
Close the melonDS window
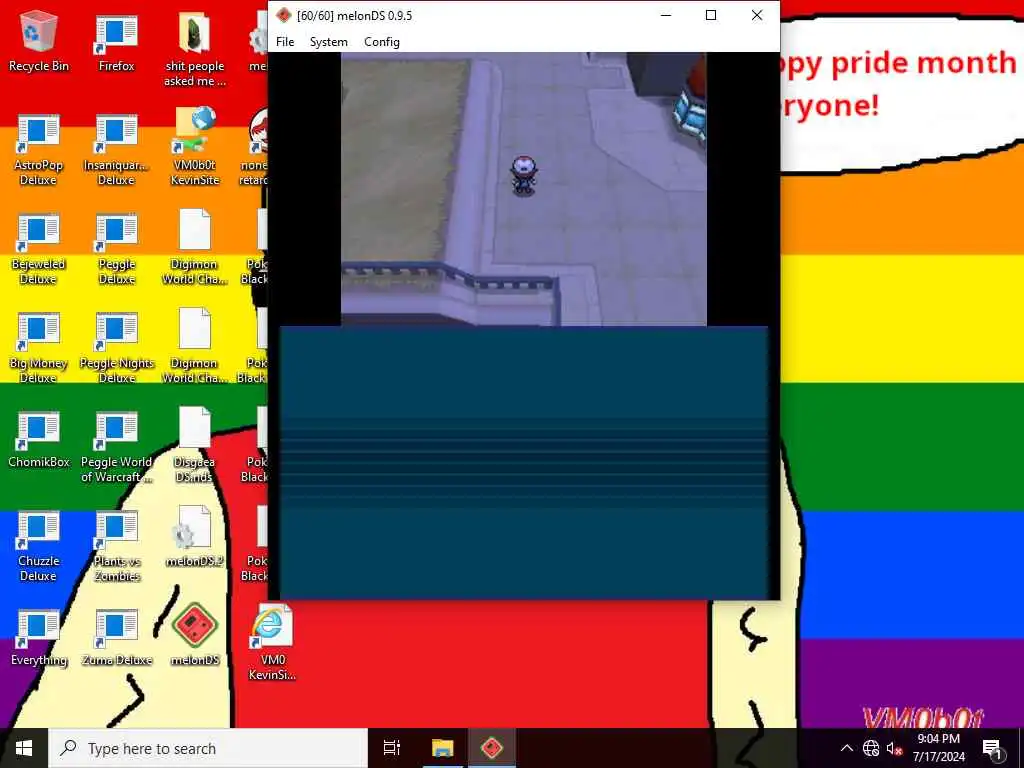(757, 15)
